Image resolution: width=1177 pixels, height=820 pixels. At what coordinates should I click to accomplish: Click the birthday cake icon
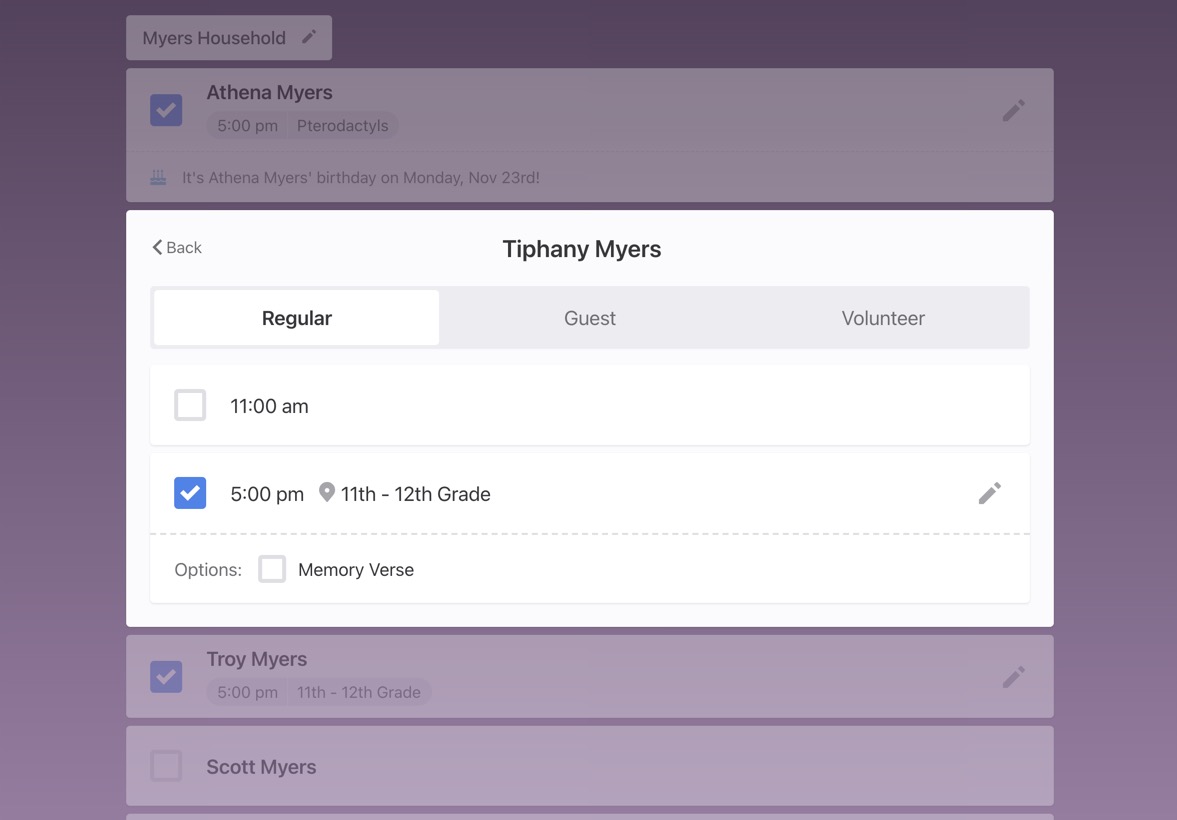(x=158, y=178)
